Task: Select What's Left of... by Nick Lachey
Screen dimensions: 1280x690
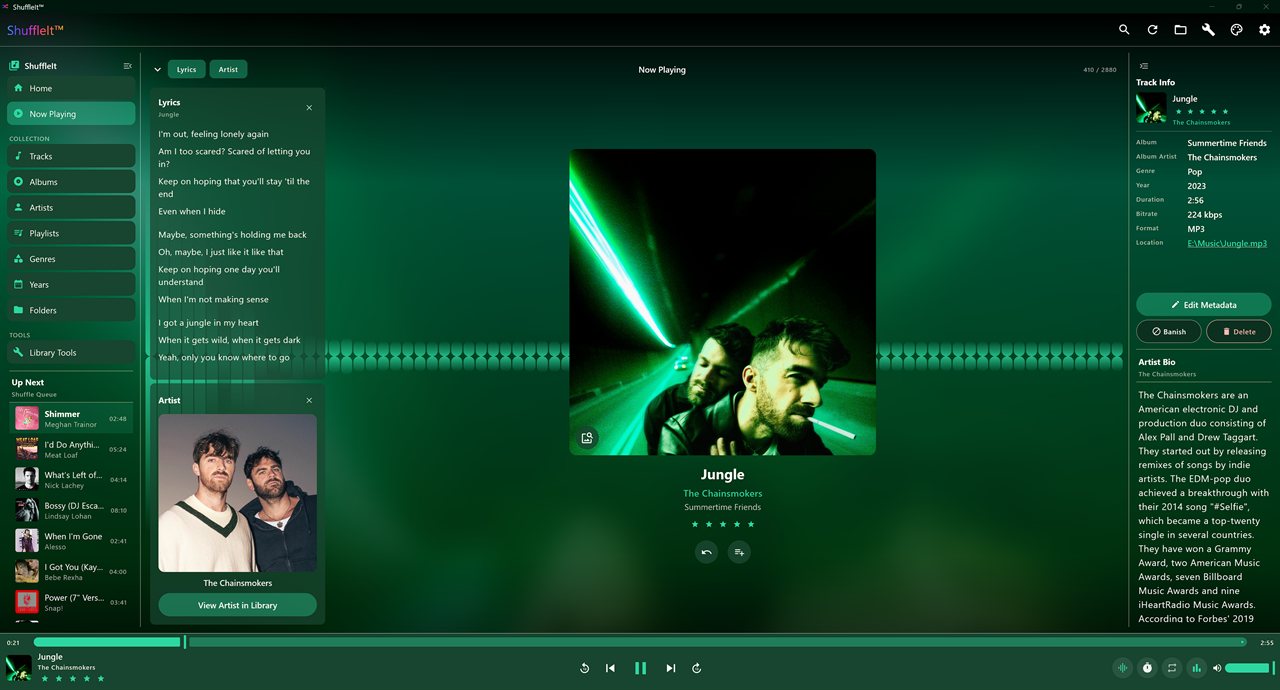Action: pyautogui.click(x=71, y=480)
